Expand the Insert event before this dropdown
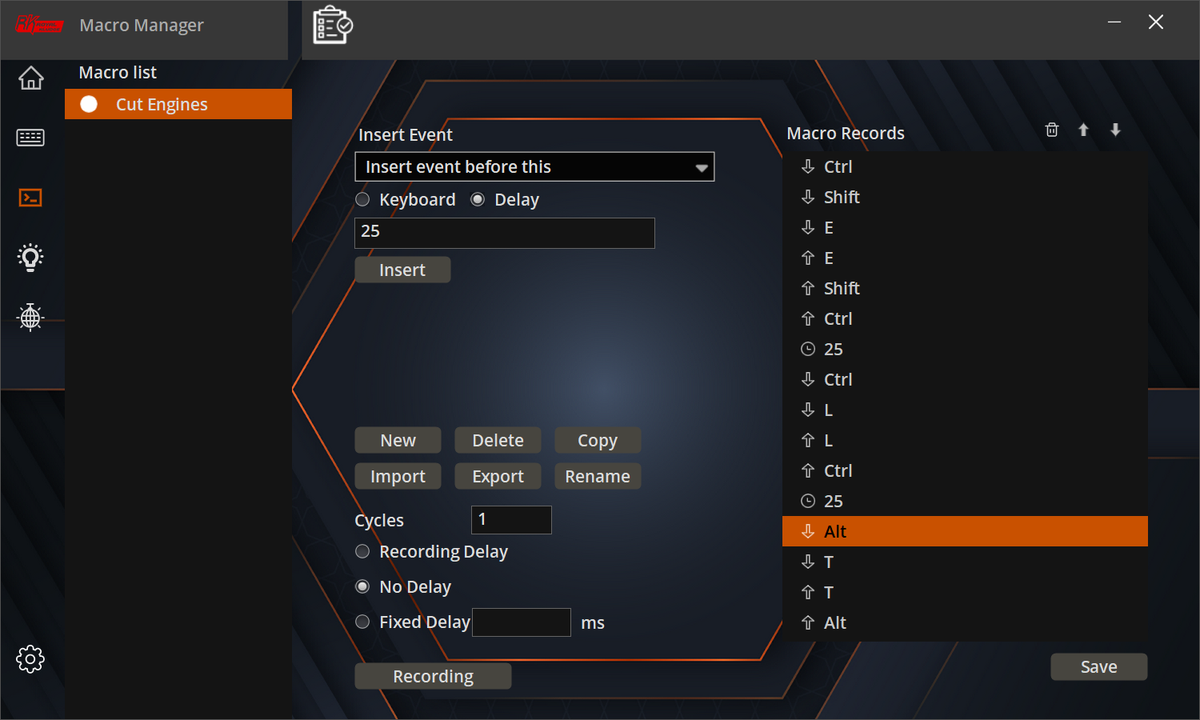Viewport: 1200px width, 720px height. tap(535, 167)
